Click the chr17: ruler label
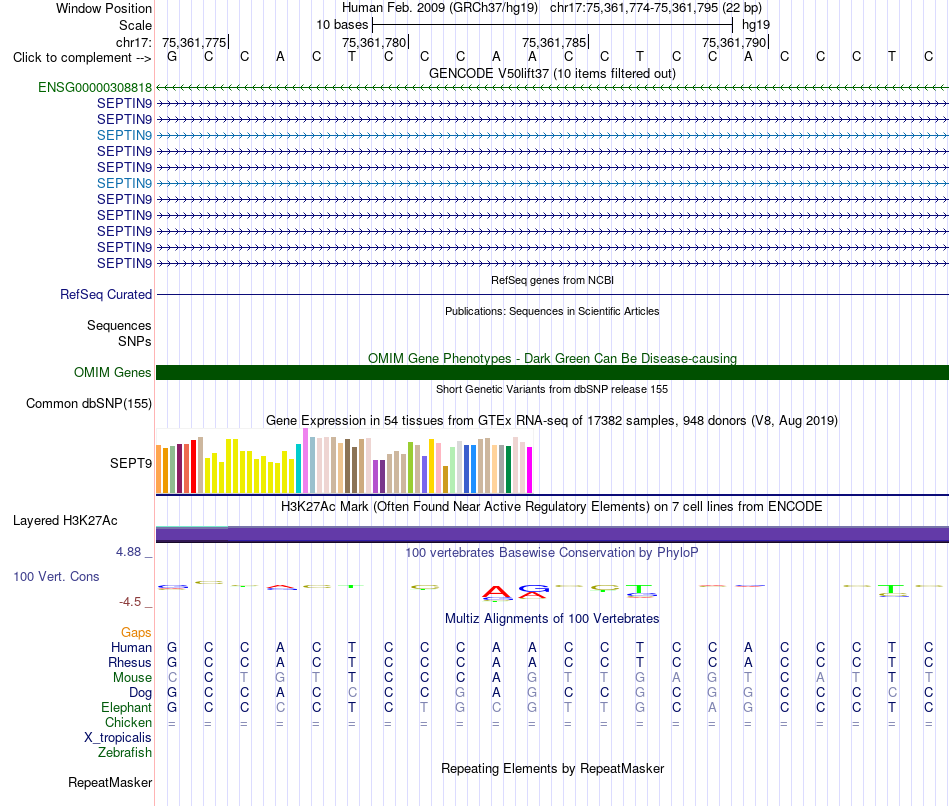The width and height of the screenshot is (950, 806). [133, 42]
